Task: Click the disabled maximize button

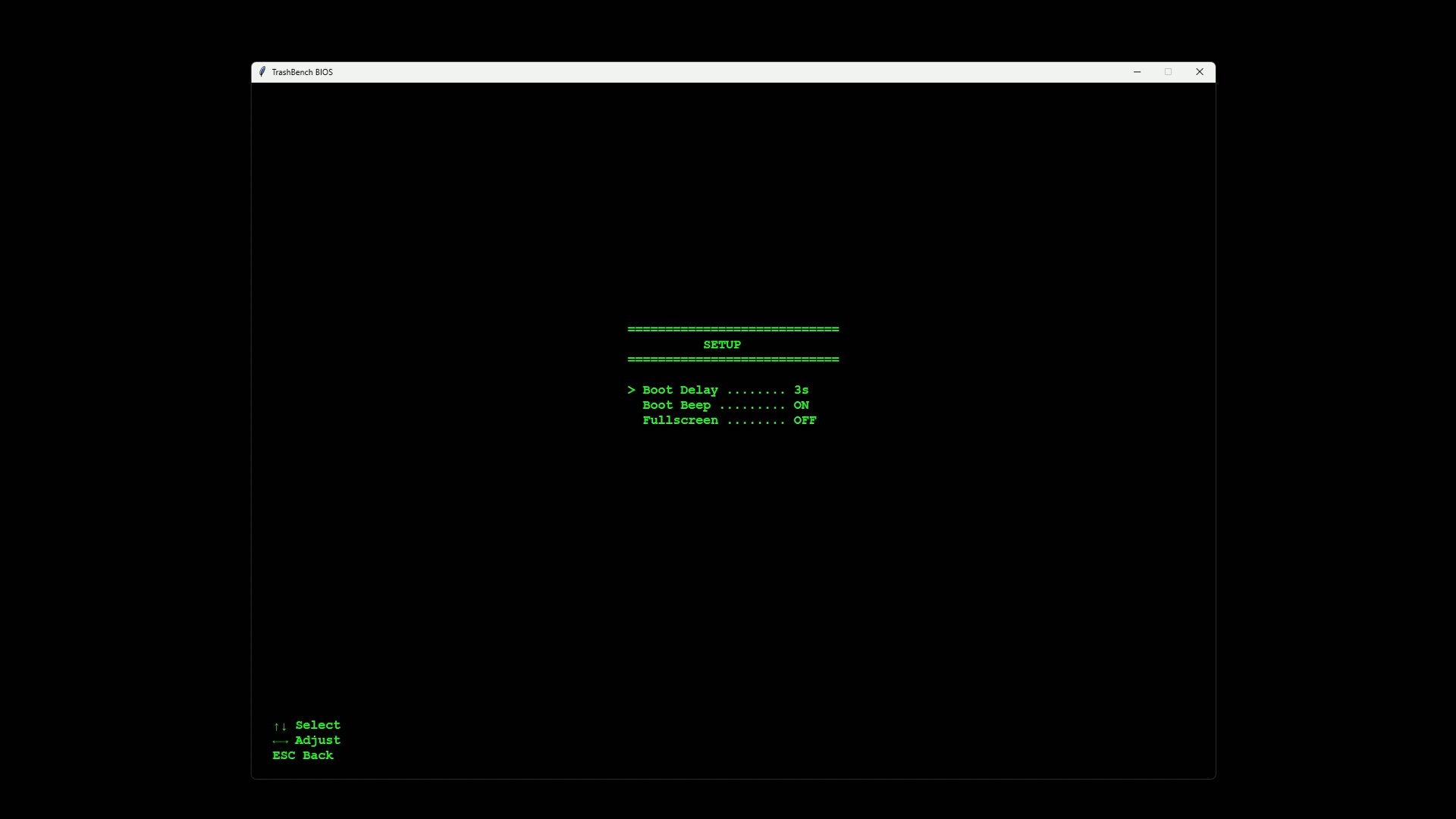Action: pos(1168,72)
